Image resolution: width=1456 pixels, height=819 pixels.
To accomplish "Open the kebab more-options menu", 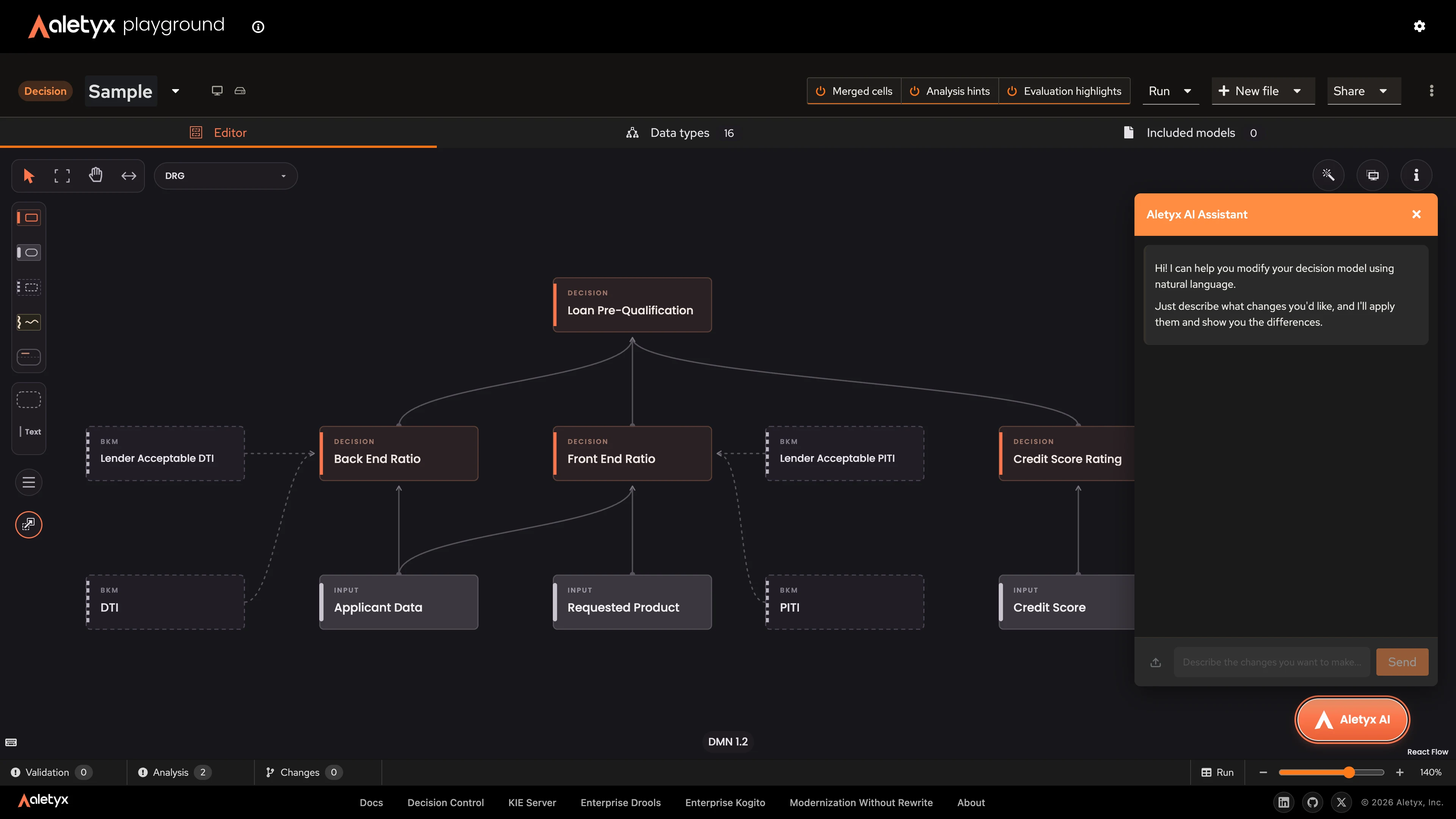I will (1432, 91).
